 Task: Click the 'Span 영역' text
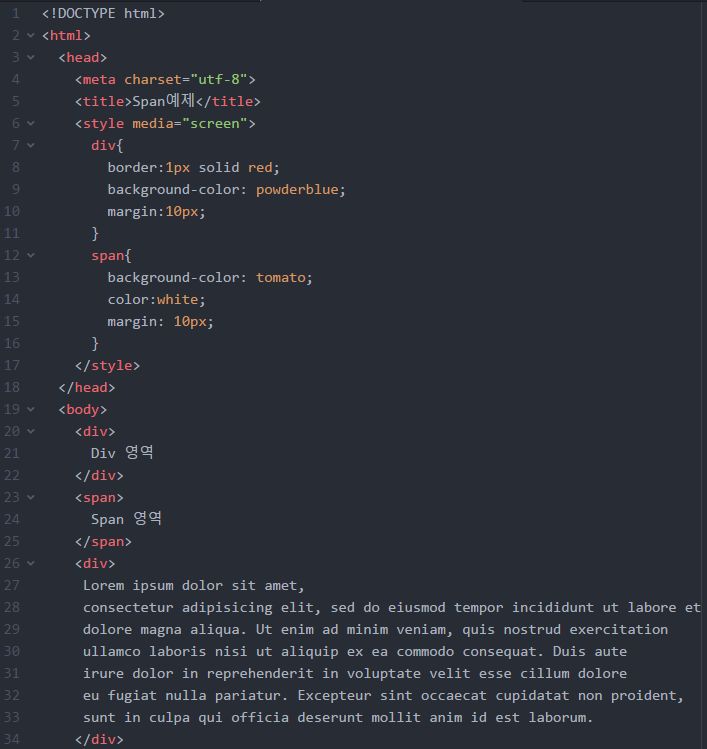tap(127, 519)
